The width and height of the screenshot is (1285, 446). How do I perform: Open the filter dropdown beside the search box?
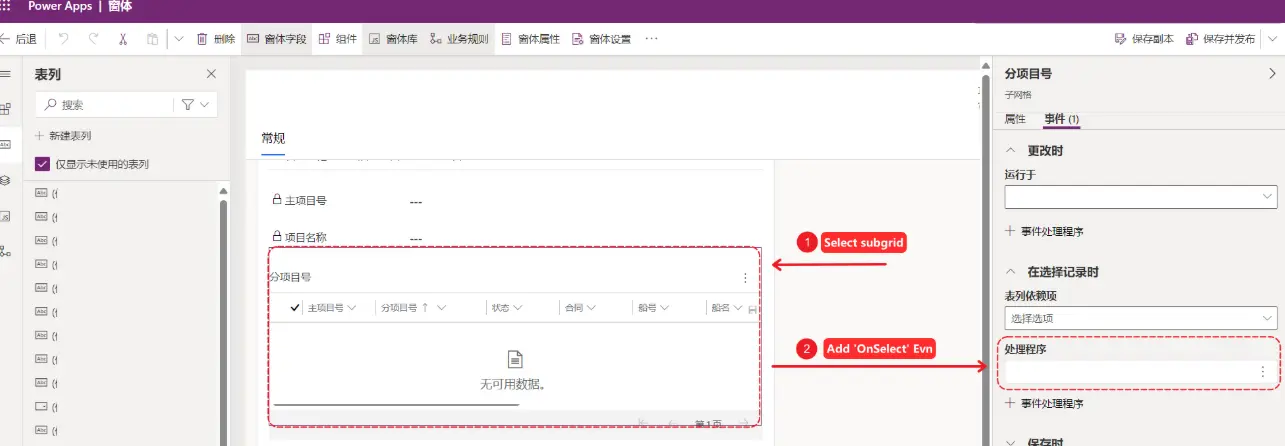point(195,104)
